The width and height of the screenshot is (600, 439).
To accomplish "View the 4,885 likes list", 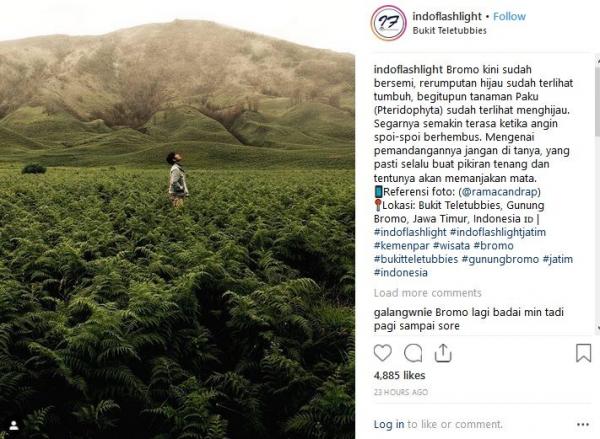I will 399,375.
